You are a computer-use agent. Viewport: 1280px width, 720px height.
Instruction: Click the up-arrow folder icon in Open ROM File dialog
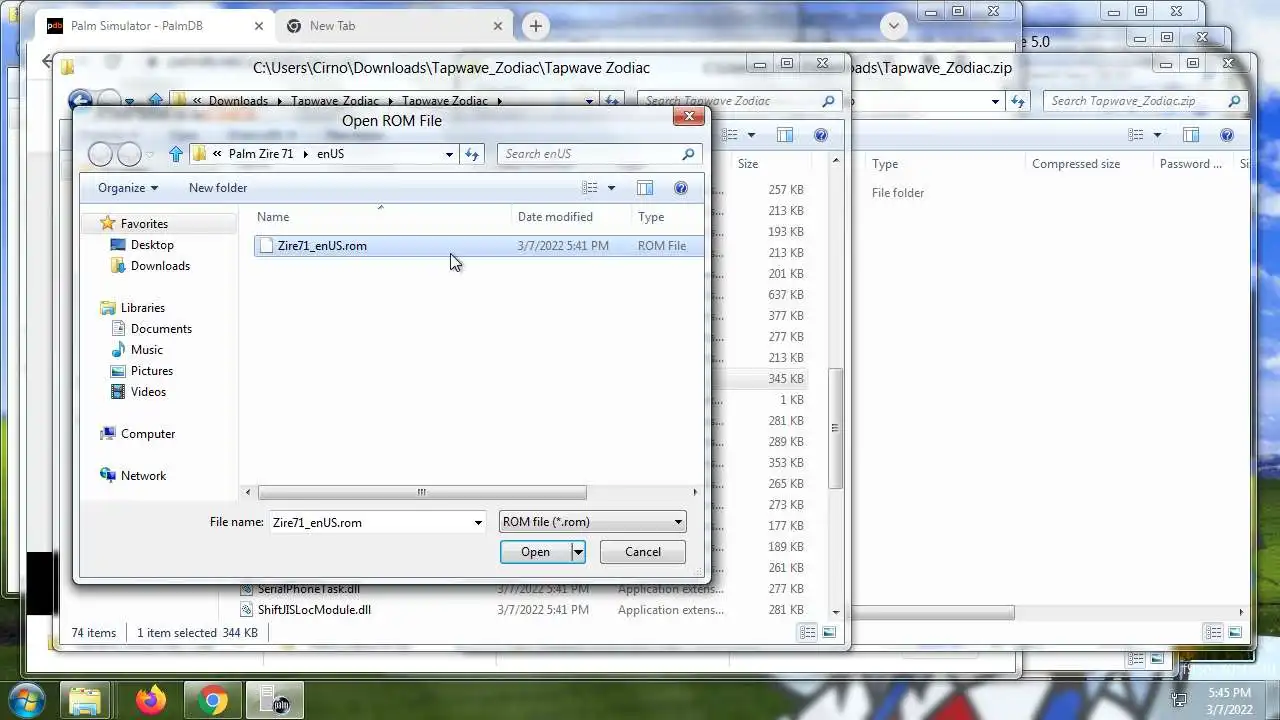click(176, 154)
